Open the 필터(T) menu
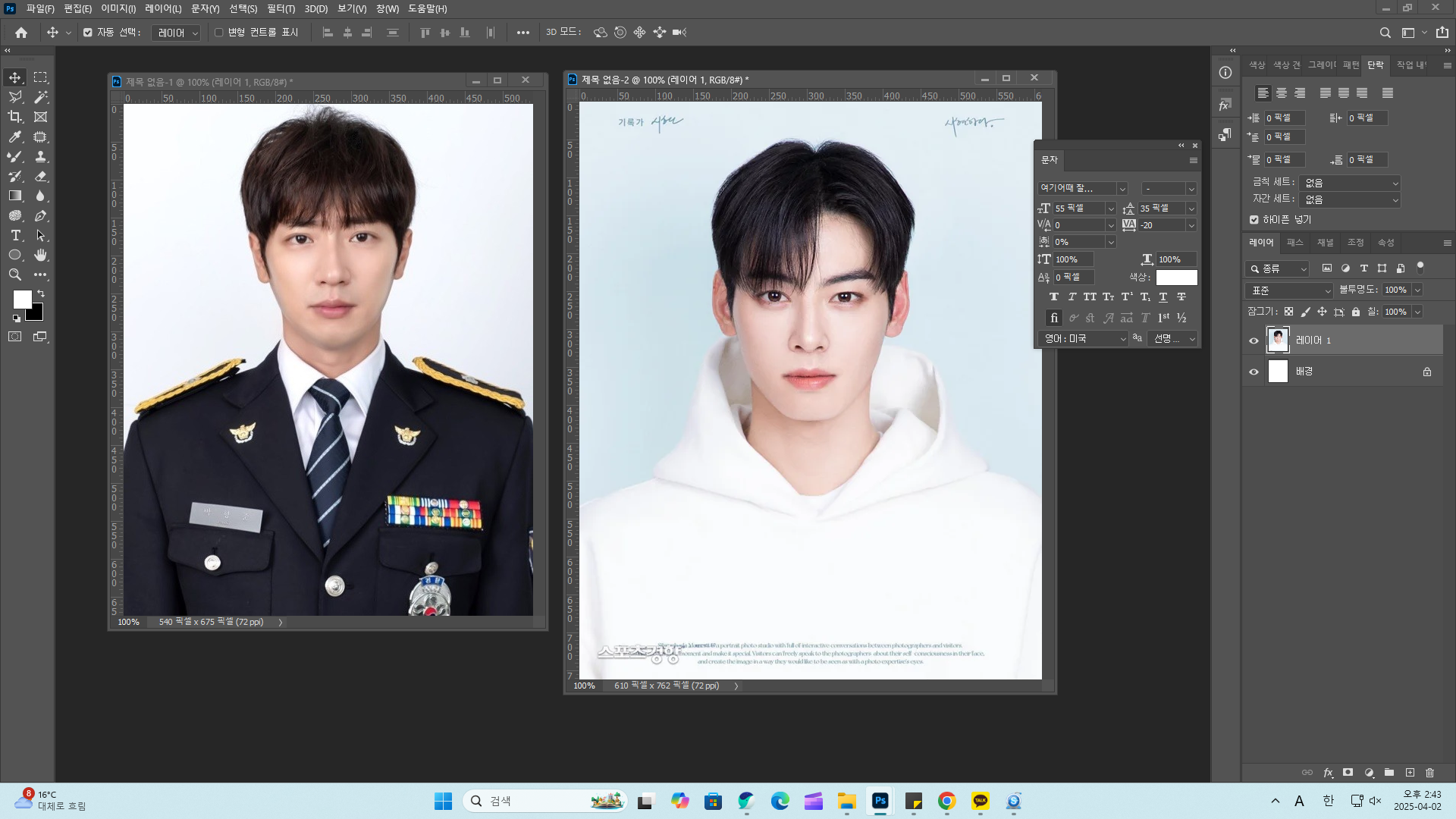This screenshot has height=819, width=1456. [x=281, y=8]
